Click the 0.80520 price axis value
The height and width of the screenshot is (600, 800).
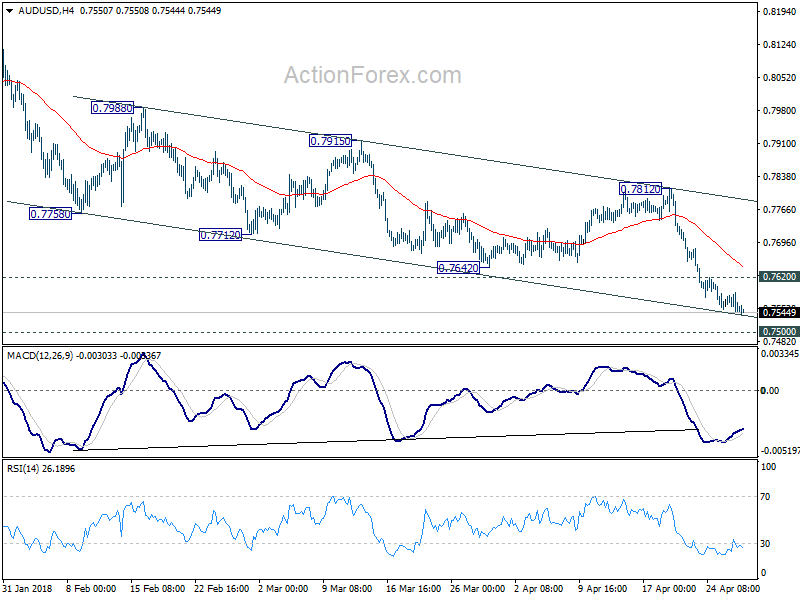pos(780,78)
